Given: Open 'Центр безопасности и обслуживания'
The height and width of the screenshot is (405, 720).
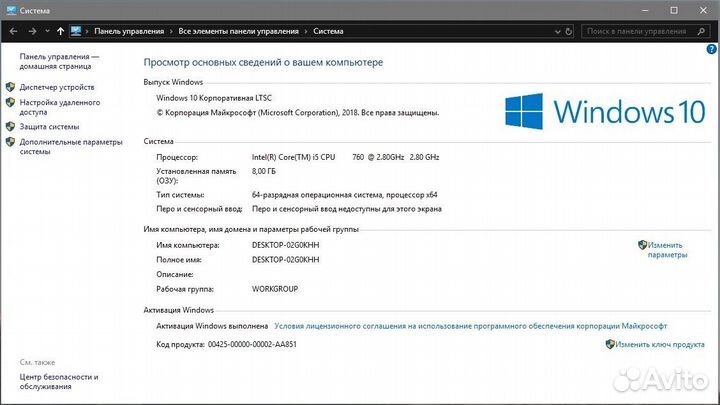Looking at the screenshot, I should [59, 382].
